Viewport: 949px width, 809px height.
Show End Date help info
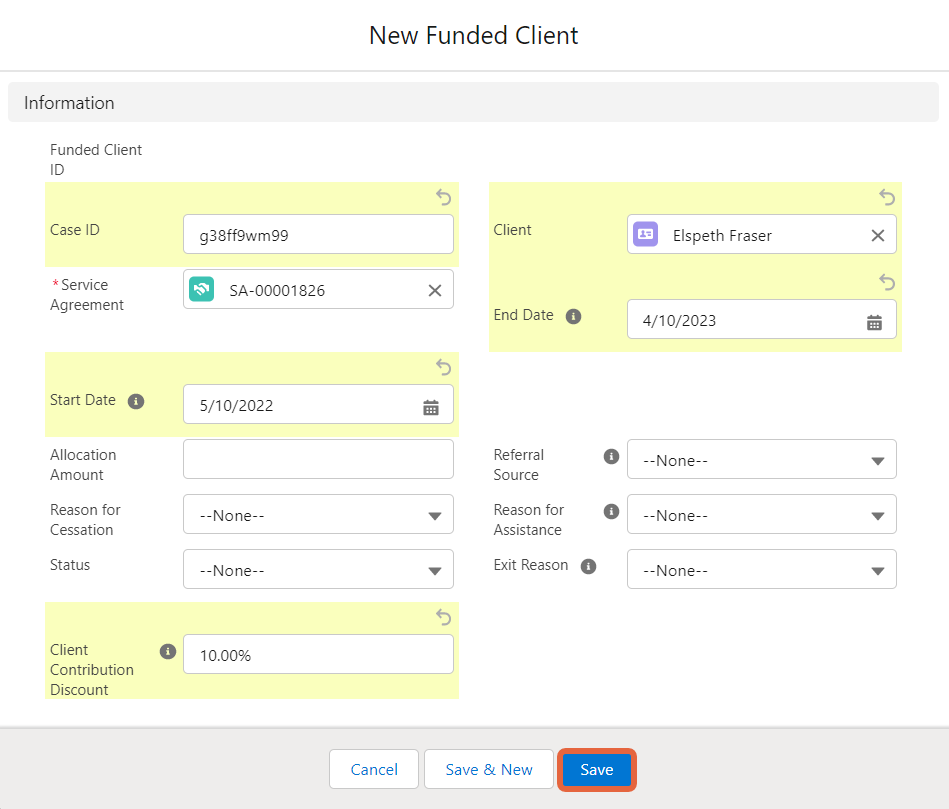(x=573, y=316)
